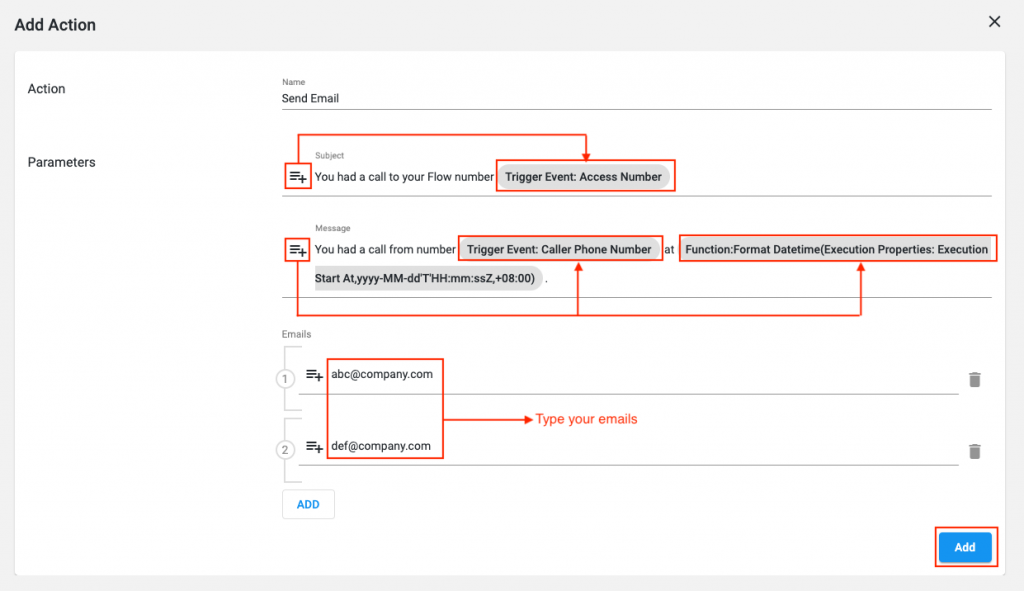This screenshot has width=1024, height=591.
Task: Edit the abc@company.com email field
Action: click(643, 375)
